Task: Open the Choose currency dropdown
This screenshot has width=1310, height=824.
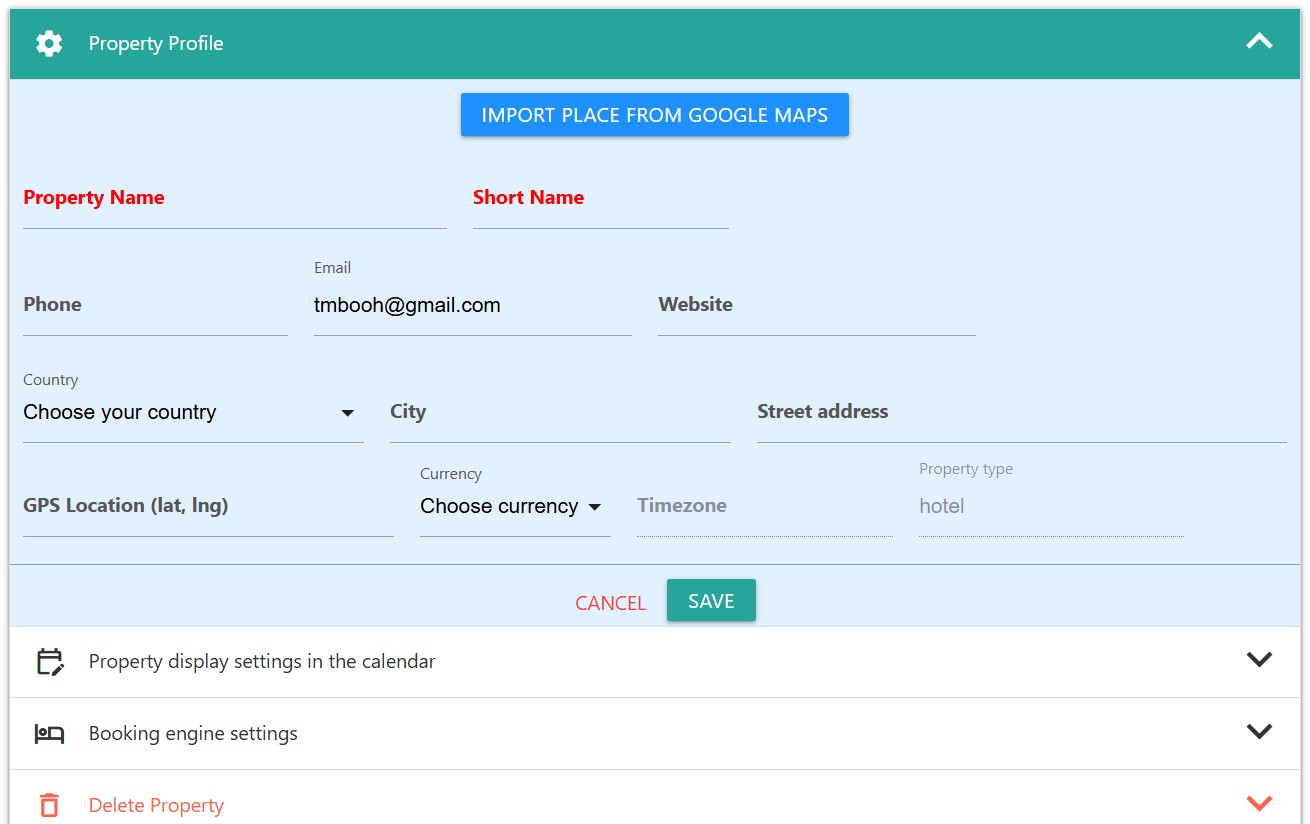Action: coord(513,507)
